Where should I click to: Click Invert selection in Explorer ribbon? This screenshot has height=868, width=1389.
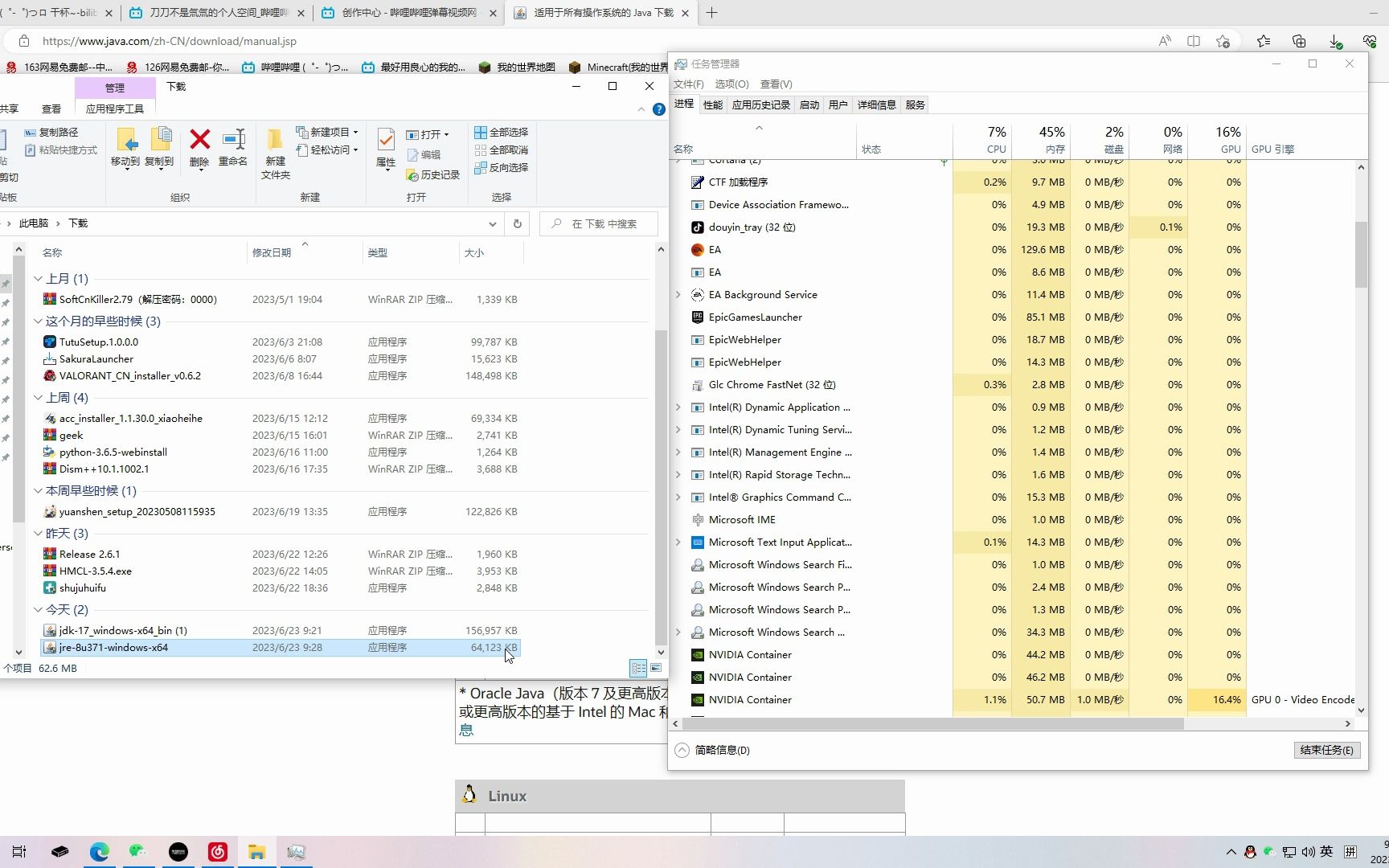pos(501,167)
